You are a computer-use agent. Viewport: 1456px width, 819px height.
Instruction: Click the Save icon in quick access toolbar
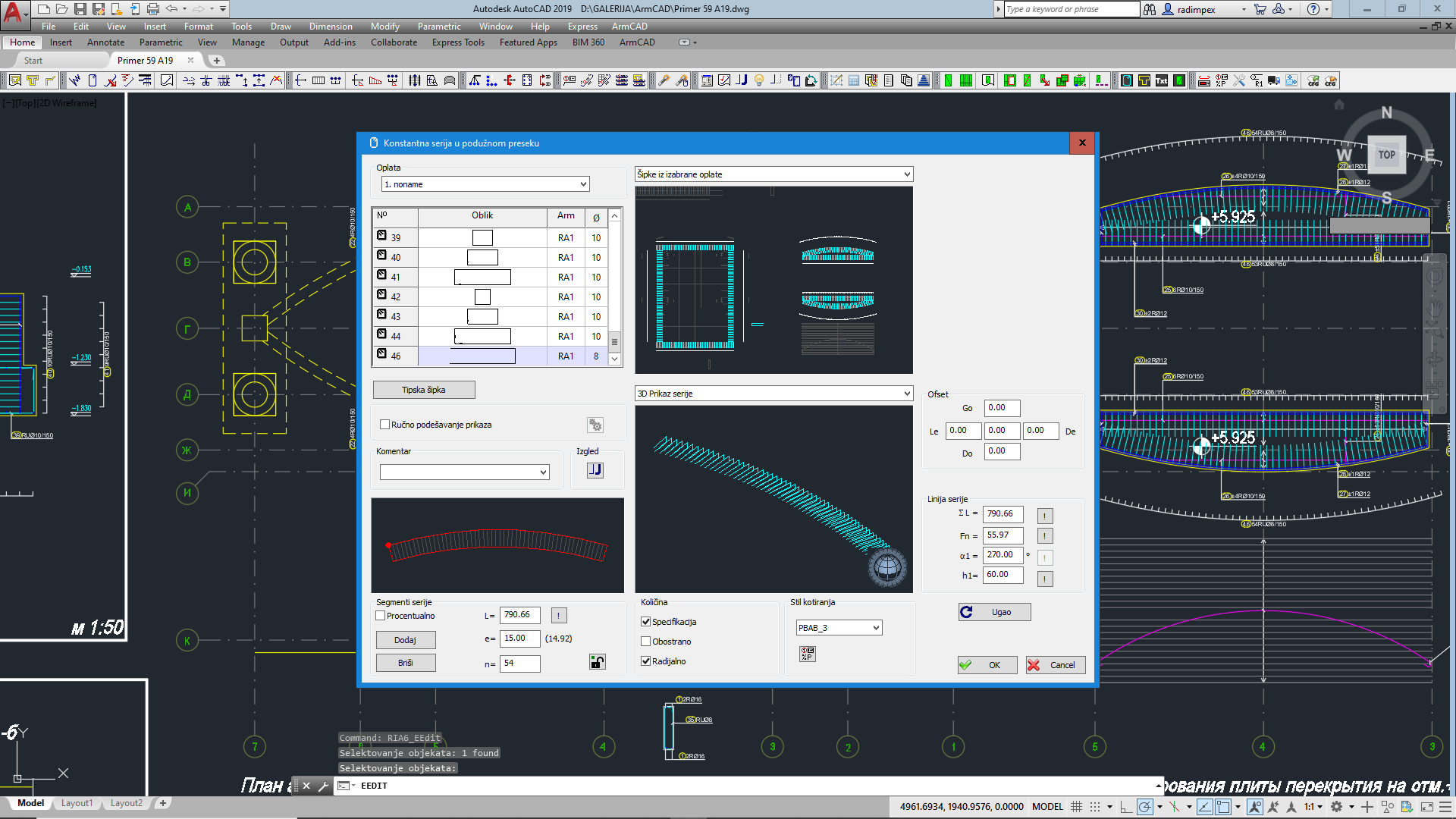pos(80,9)
